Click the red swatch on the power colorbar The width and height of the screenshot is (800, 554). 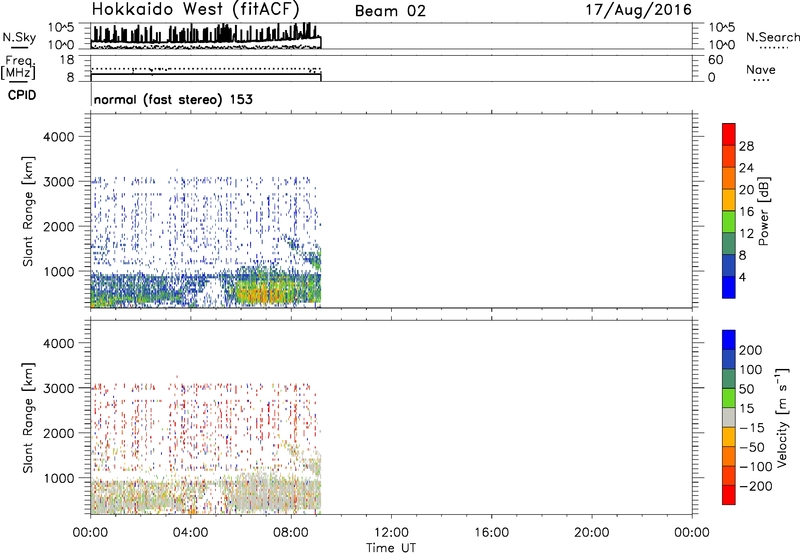coord(729,134)
